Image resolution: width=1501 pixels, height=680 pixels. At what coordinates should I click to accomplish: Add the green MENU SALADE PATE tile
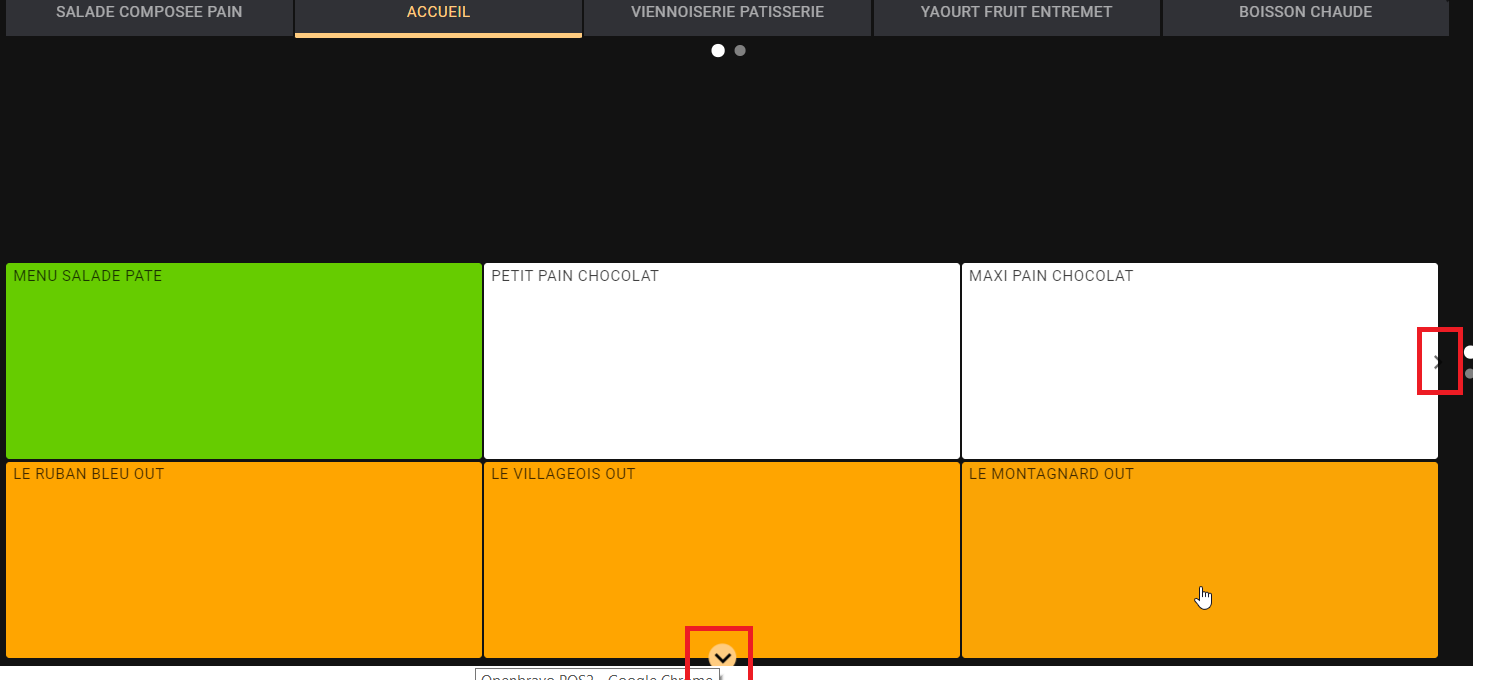(x=244, y=361)
